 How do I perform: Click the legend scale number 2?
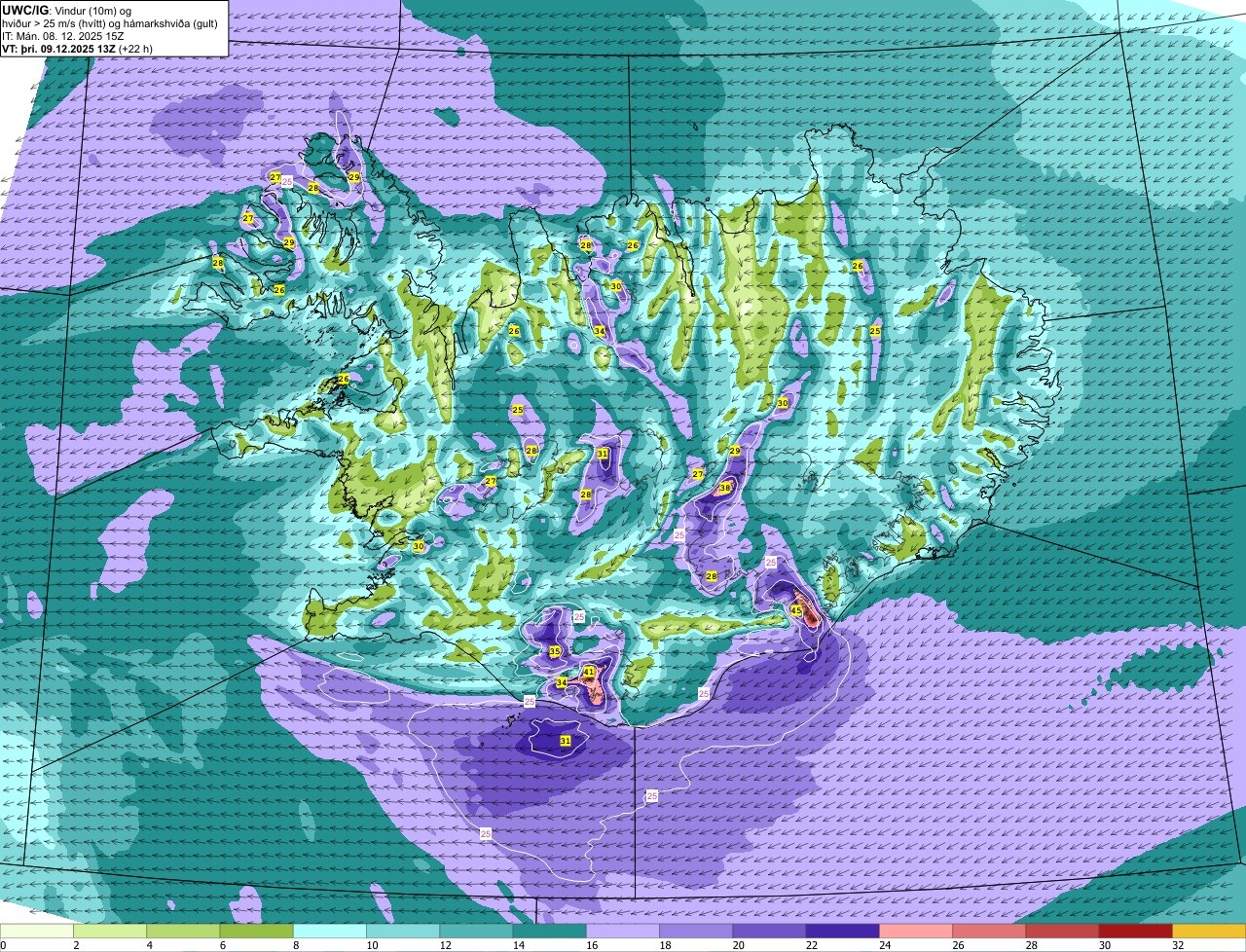click(76, 945)
